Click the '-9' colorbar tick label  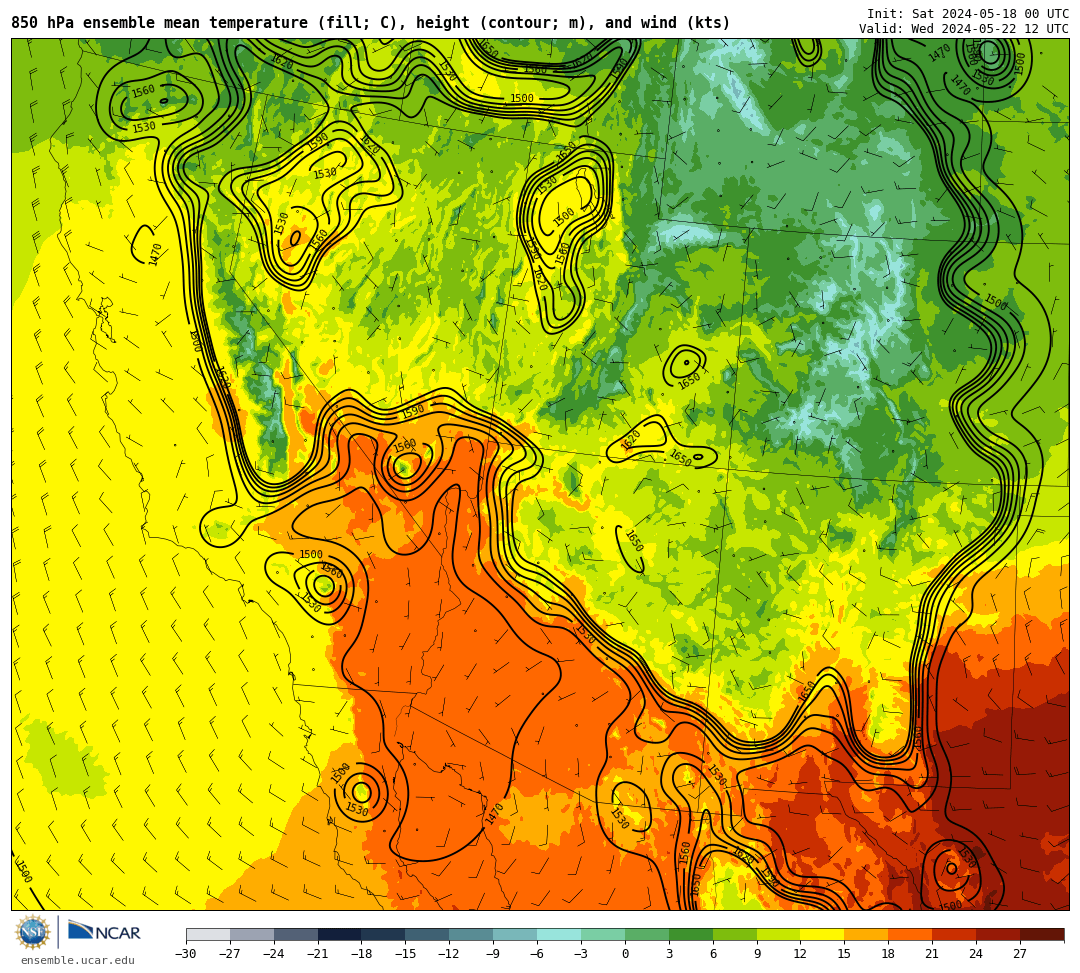pyautogui.click(x=492, y=954)
